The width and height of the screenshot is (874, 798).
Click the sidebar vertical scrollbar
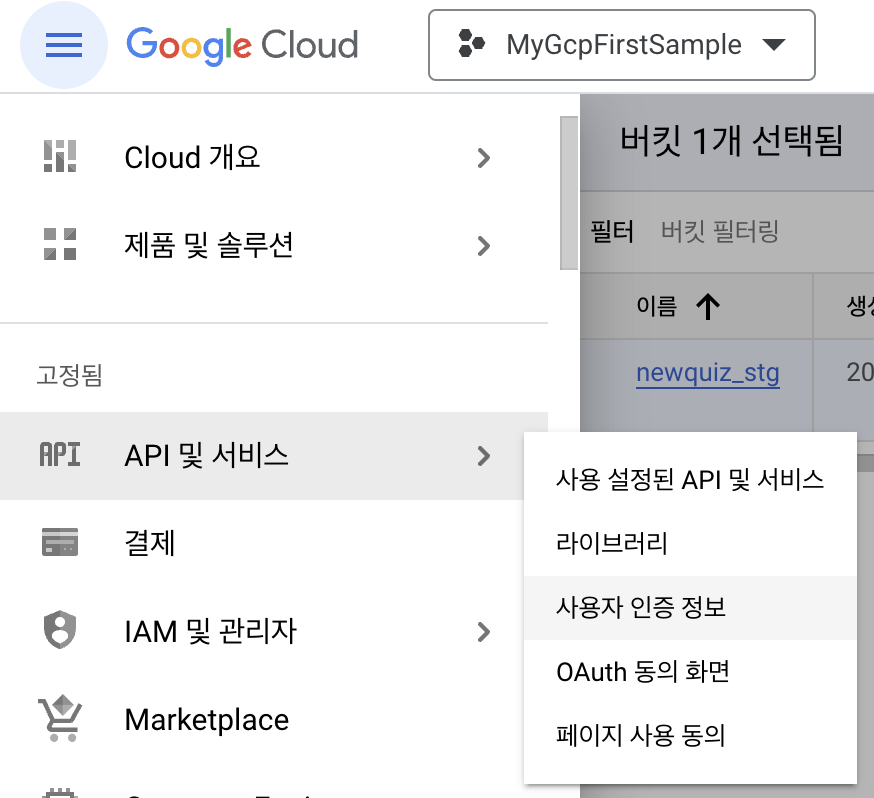pyautogui.click(x=569, y=193)
